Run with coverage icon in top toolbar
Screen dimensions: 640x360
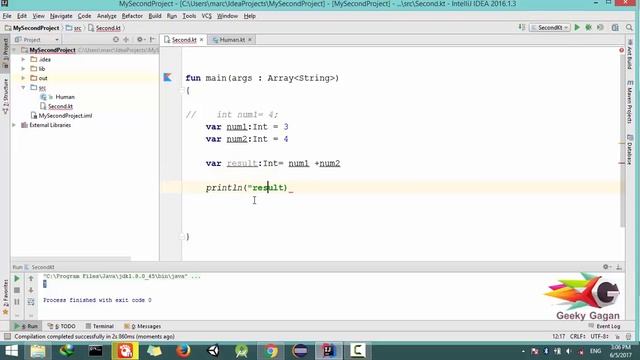[600, 27]
